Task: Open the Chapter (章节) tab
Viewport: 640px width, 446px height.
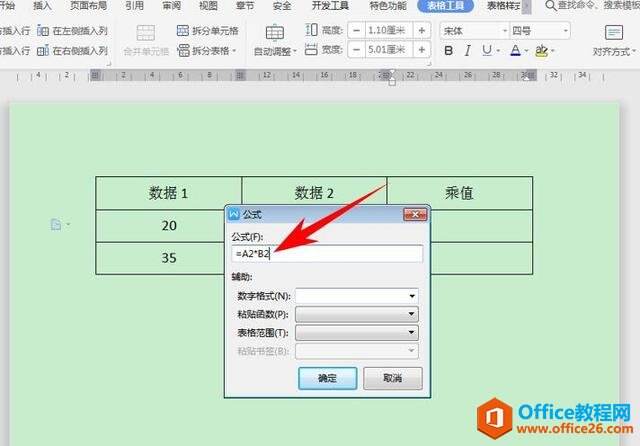Action: point(245,6)
